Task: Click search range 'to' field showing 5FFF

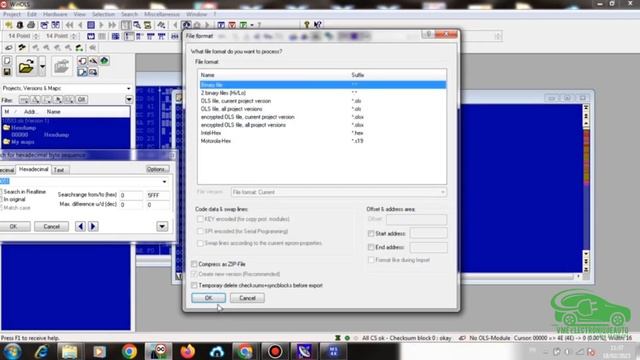Action: [x=158, y=195]
